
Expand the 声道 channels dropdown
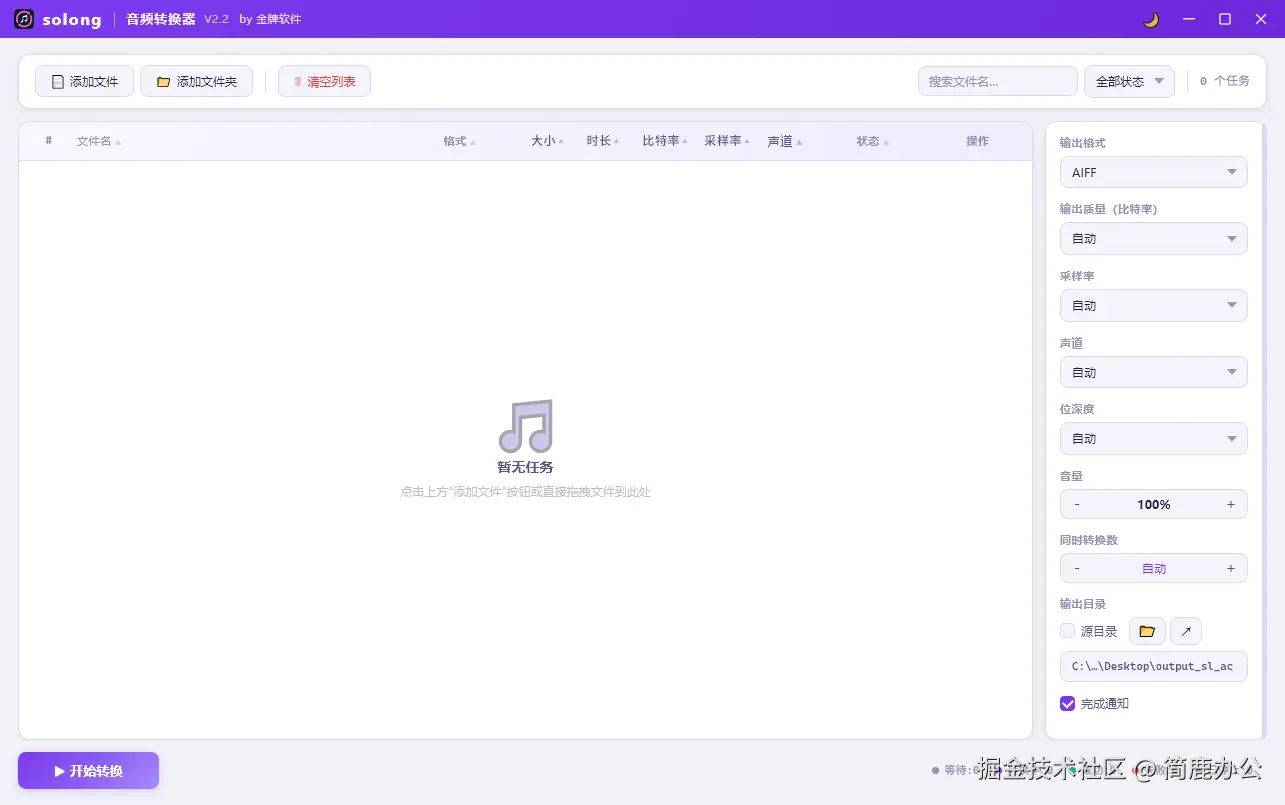(1152, 371)
